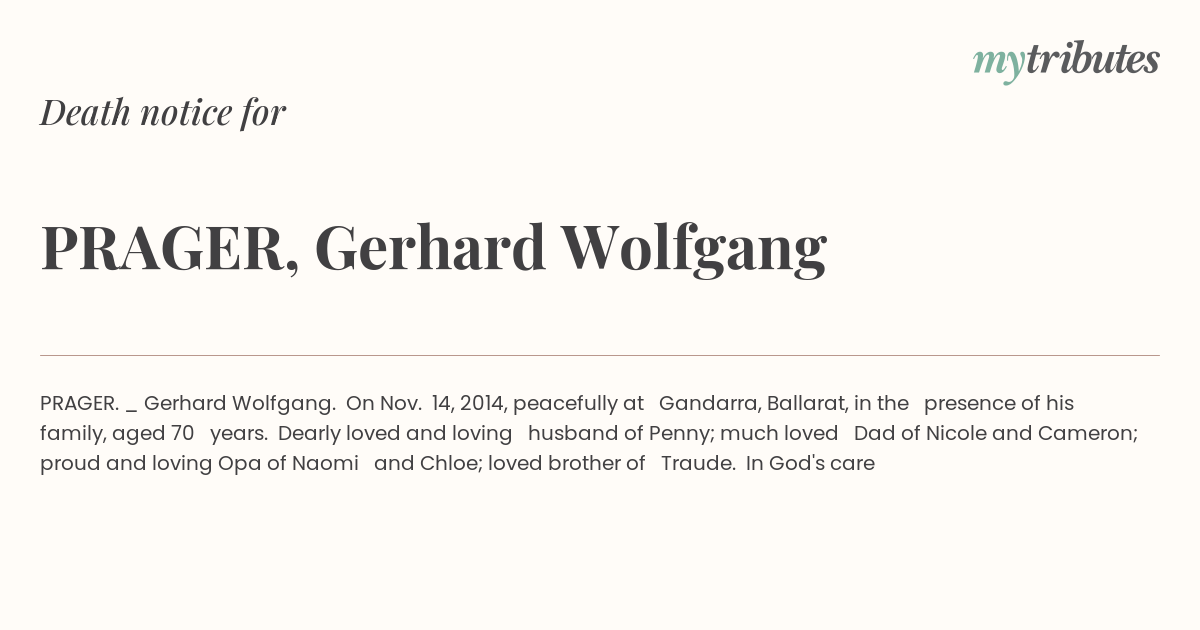Viewport: 1200px width, 630px height.
Task: Click the name "Nicole" in the notice
Action: [958, 434]
